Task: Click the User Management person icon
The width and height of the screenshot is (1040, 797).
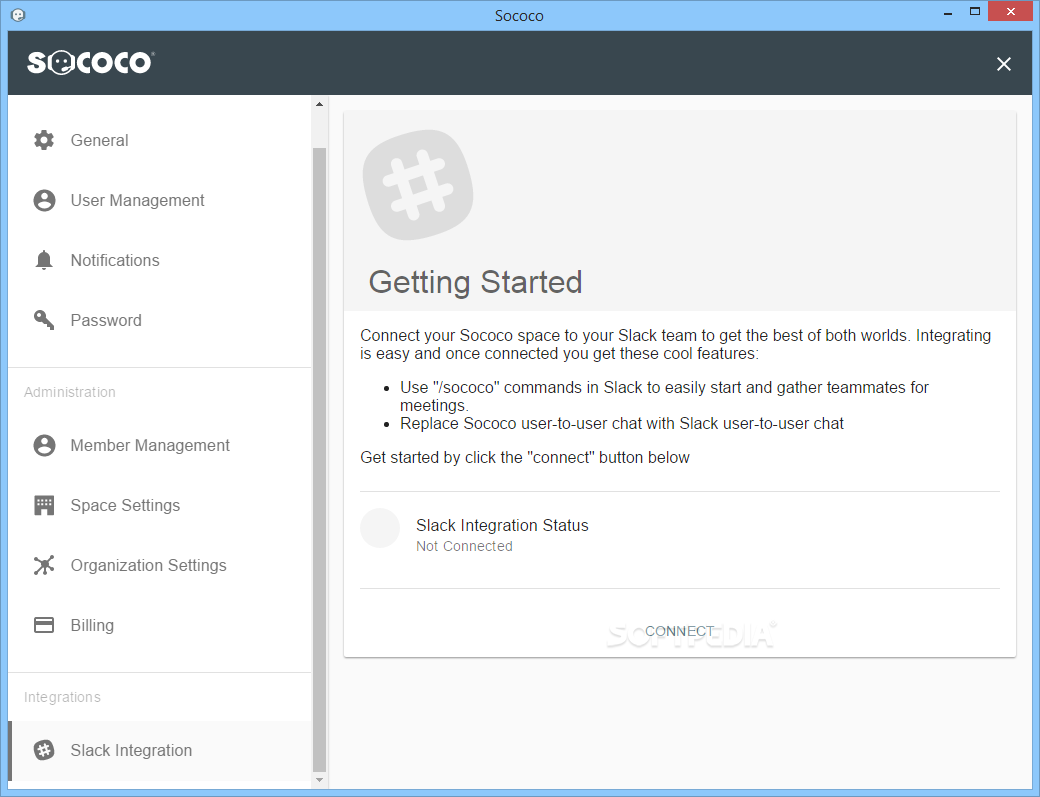Action: click(x=44, y=200)
